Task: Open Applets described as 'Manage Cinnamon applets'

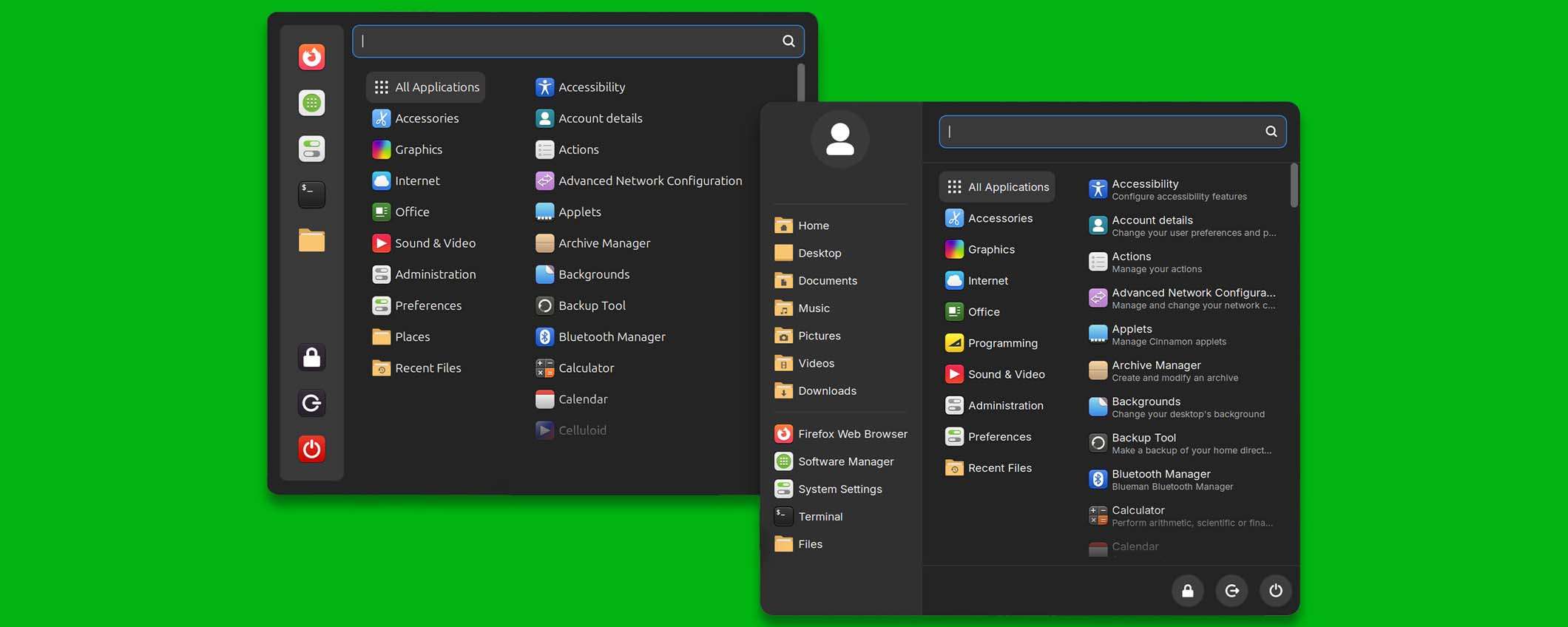Action: click(x=1168, y=335)
